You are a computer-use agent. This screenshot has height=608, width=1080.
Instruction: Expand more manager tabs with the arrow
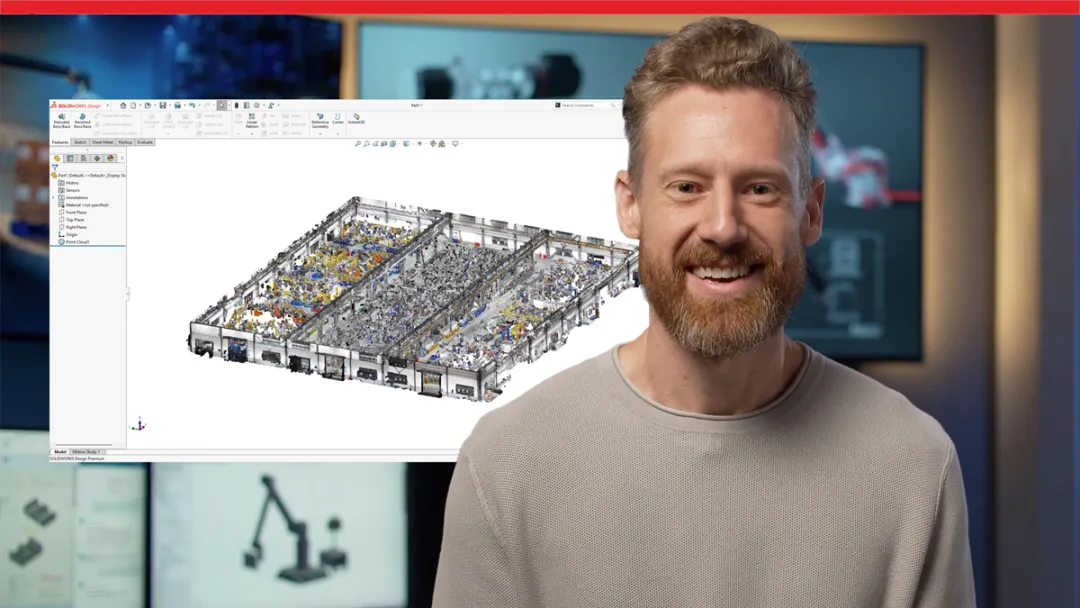pos(122,158)
